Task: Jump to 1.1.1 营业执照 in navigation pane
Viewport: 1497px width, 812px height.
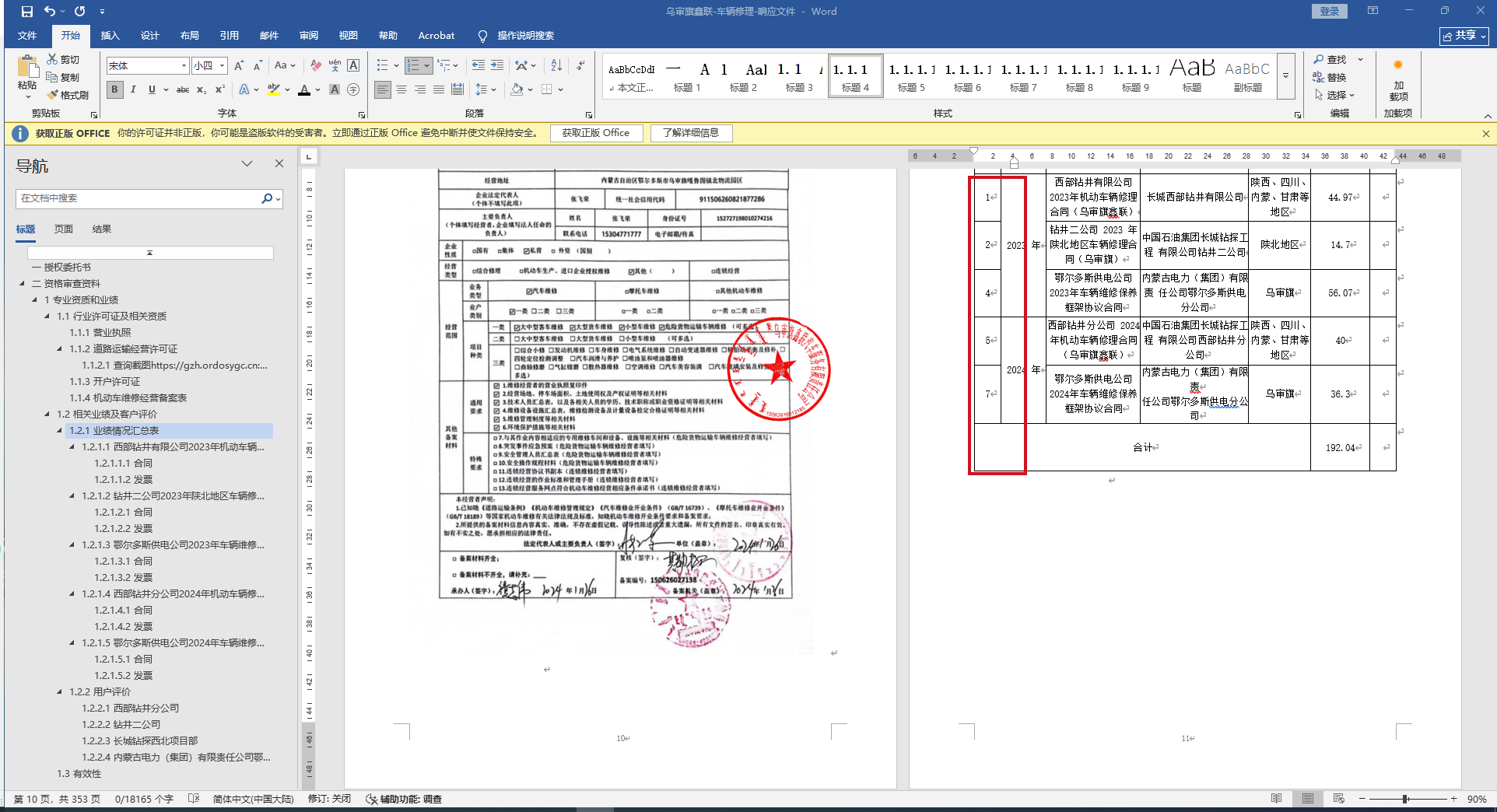Action: [100, 332]
